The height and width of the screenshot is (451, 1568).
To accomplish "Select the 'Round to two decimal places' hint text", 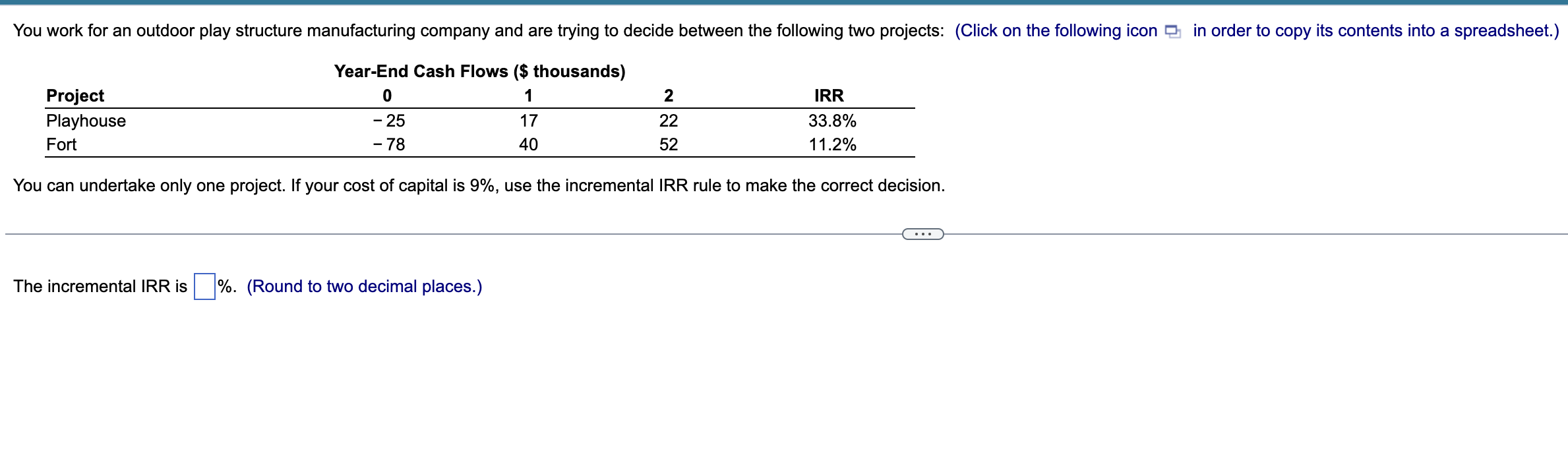I will click(x=363, y=286).
